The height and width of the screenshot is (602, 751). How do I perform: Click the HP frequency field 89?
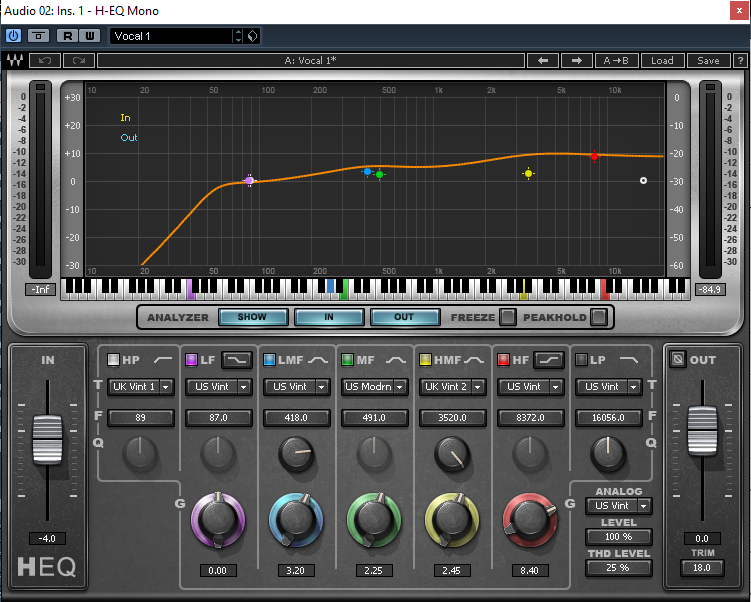point(140,418)
